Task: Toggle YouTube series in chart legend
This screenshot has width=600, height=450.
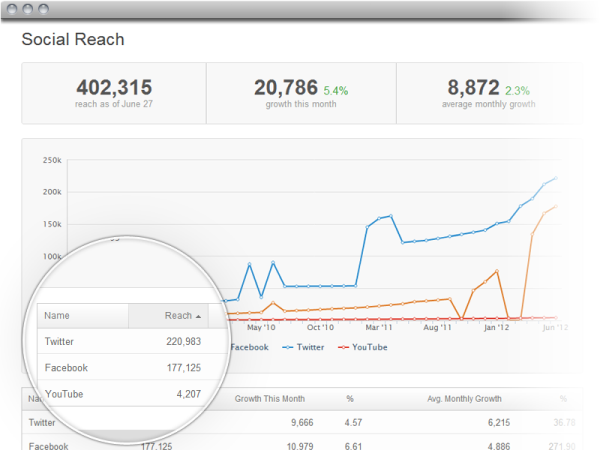Action: [363, 347]
